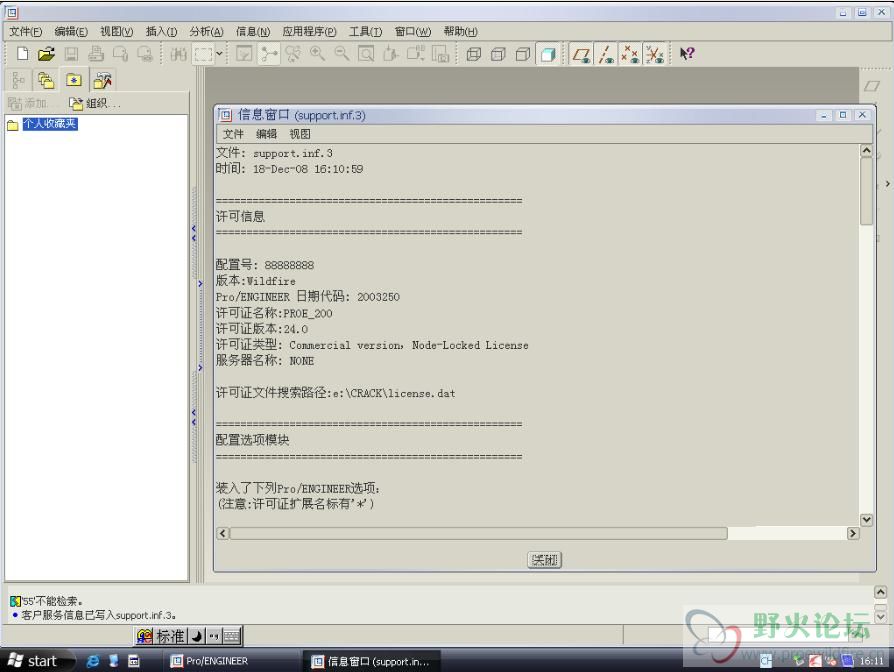This screenshot has height=672, width=894.
Task: Click the zoom in magnifier icon
Action: 318,54
